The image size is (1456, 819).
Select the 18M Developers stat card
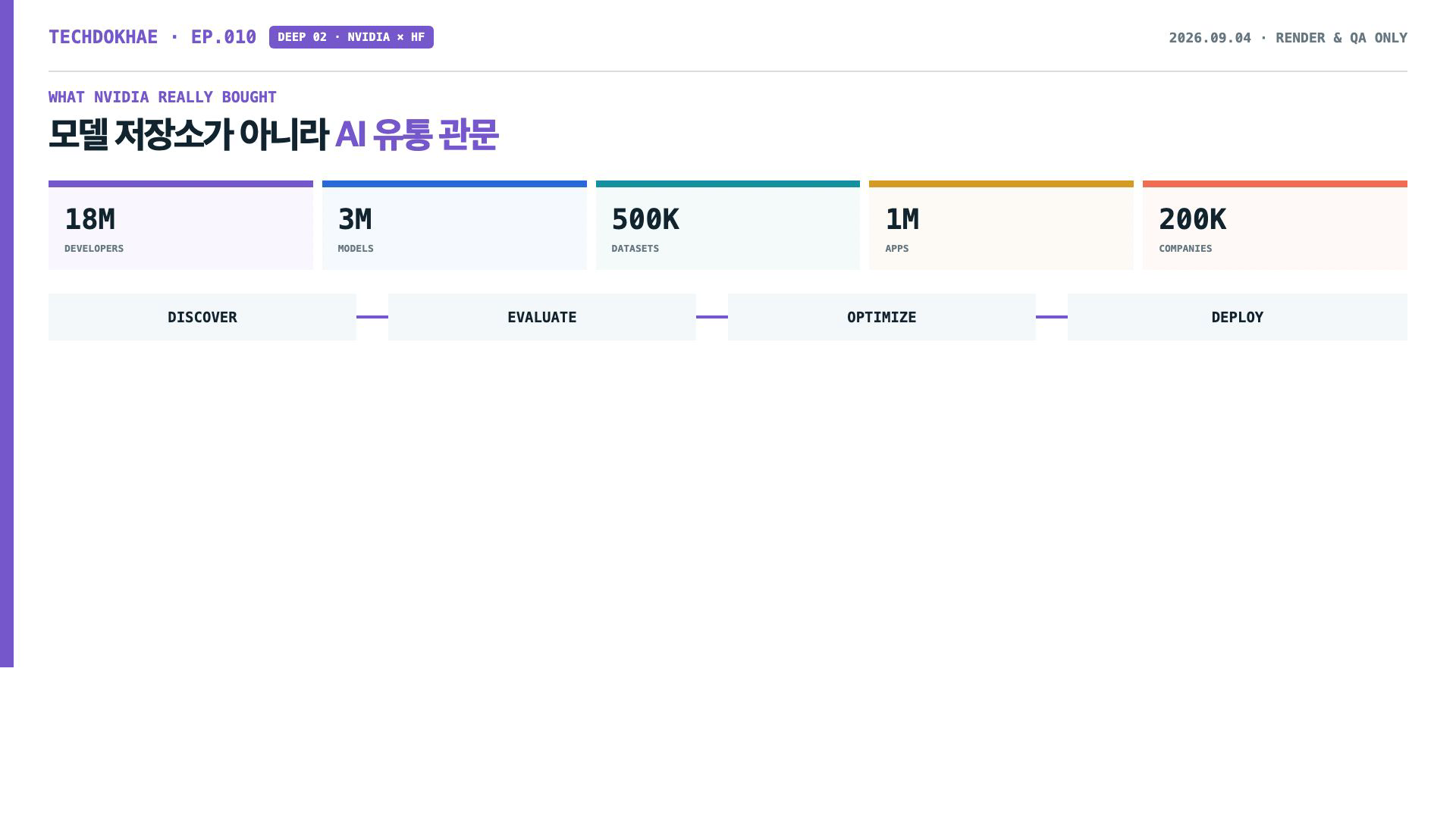coord(180,225)
